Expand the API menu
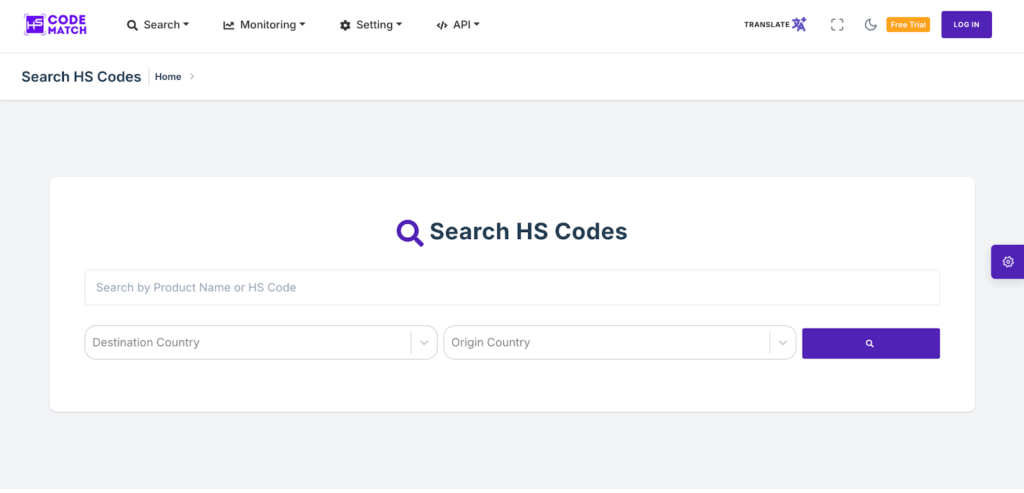1024x493 pixels. (x=458, y=25)
